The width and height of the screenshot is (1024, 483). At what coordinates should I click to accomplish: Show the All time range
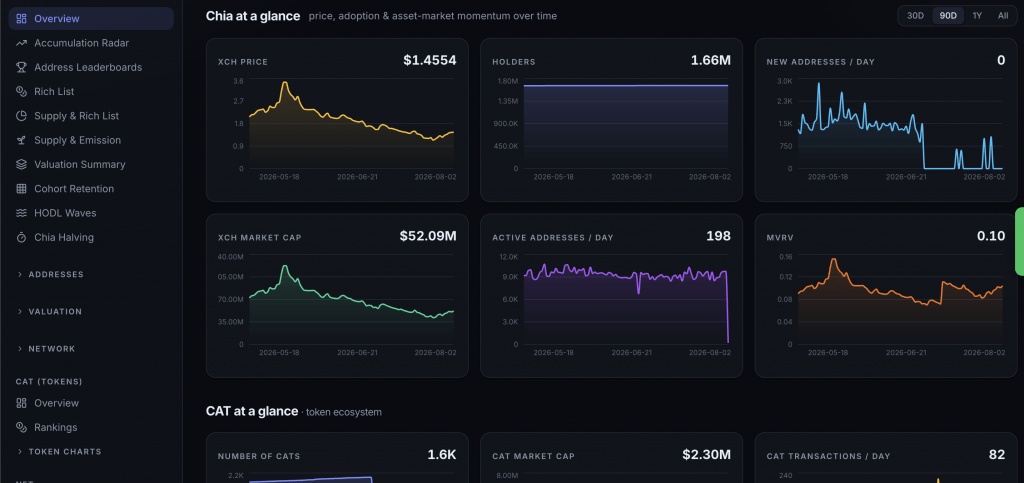click(x=1003, y=16)
